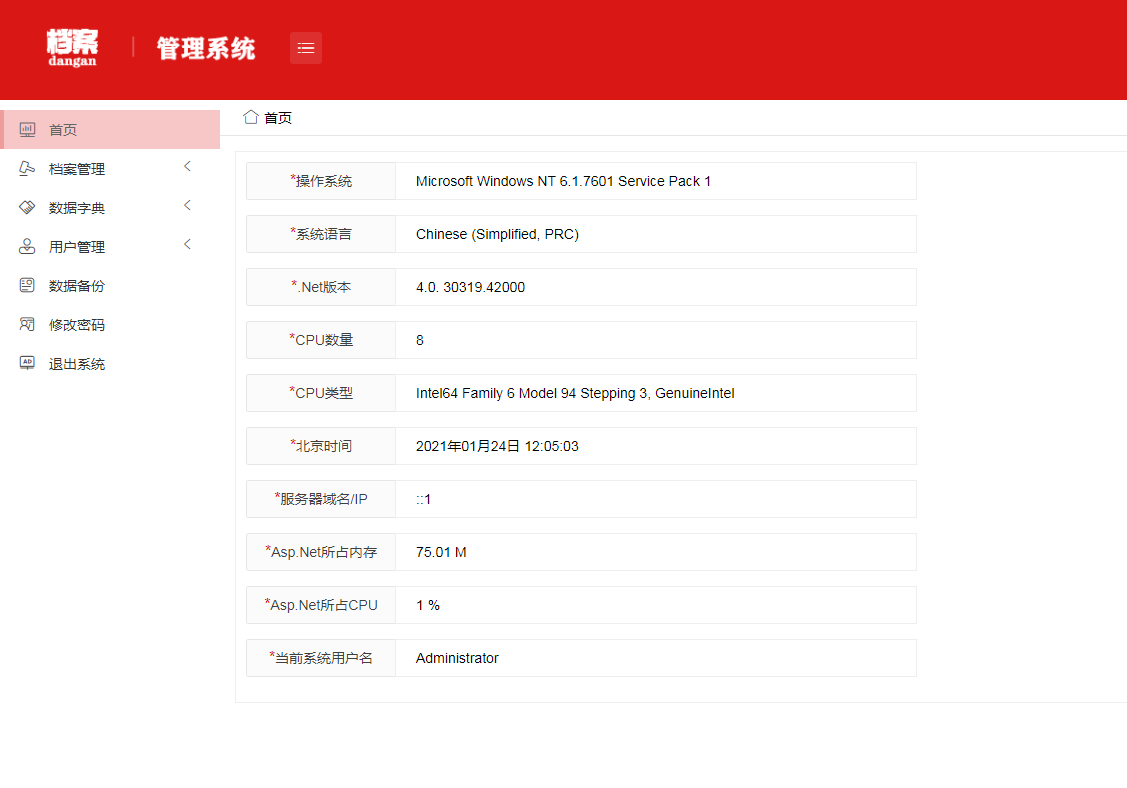Click the hamburger menu toggle in header
1127x788 pixels.
point(306,48)
